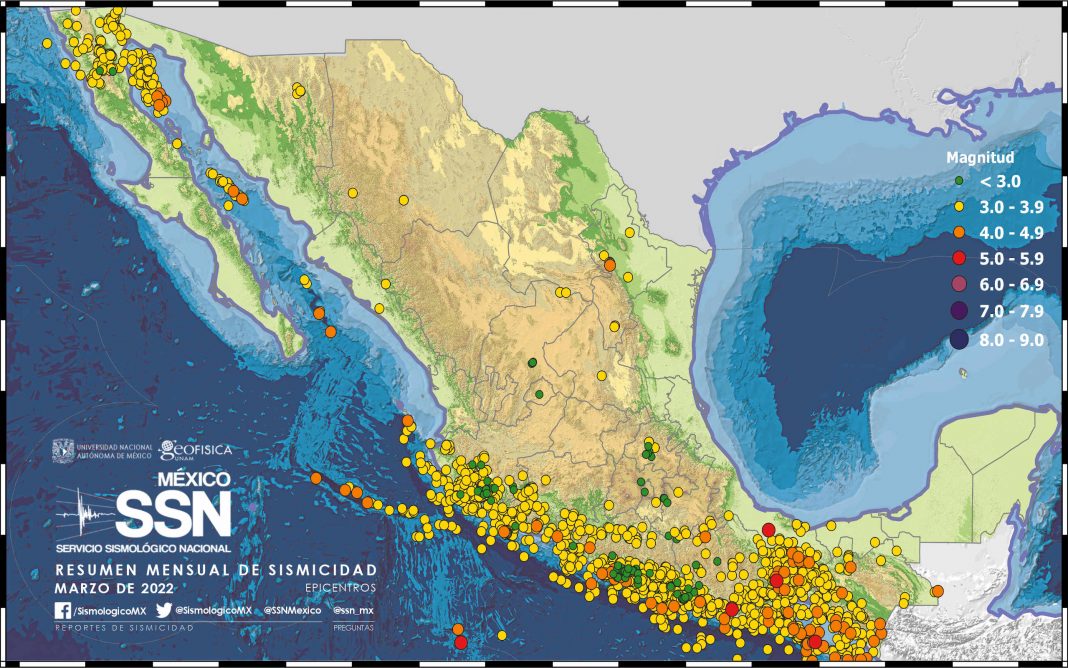Click the /SismologicoMX Facebook handle text
1068x668 pixels.
click(110, 611)
